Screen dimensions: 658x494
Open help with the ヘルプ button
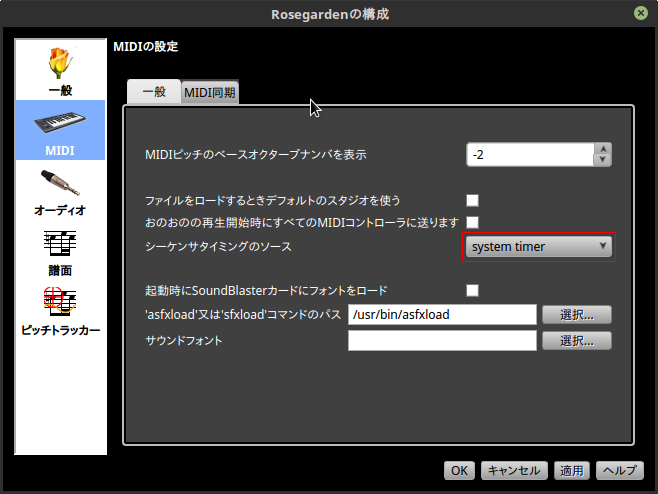coord(619,470)
